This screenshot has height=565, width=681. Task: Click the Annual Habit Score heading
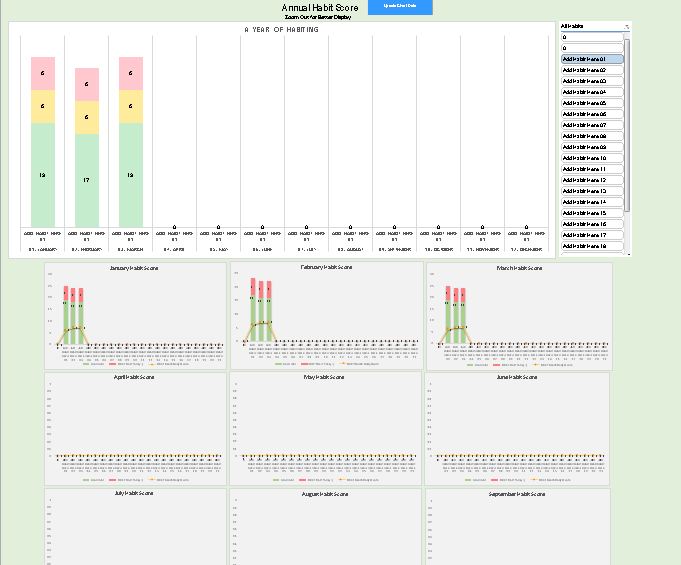coord(320,8)
